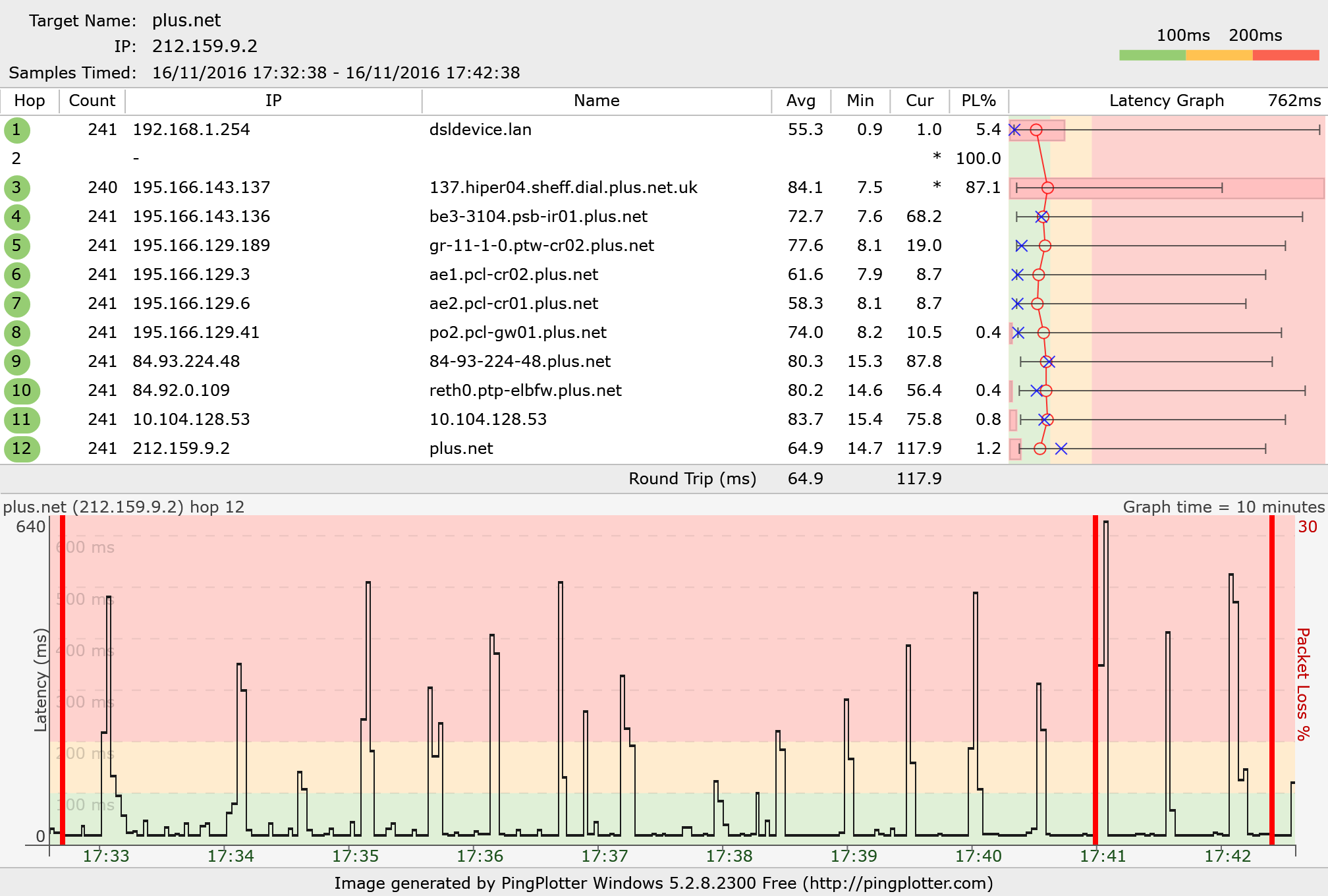The image size is (1328, 896).
Task: Click the Name column header
Action: pyautogui.click(x=596, y=101)
